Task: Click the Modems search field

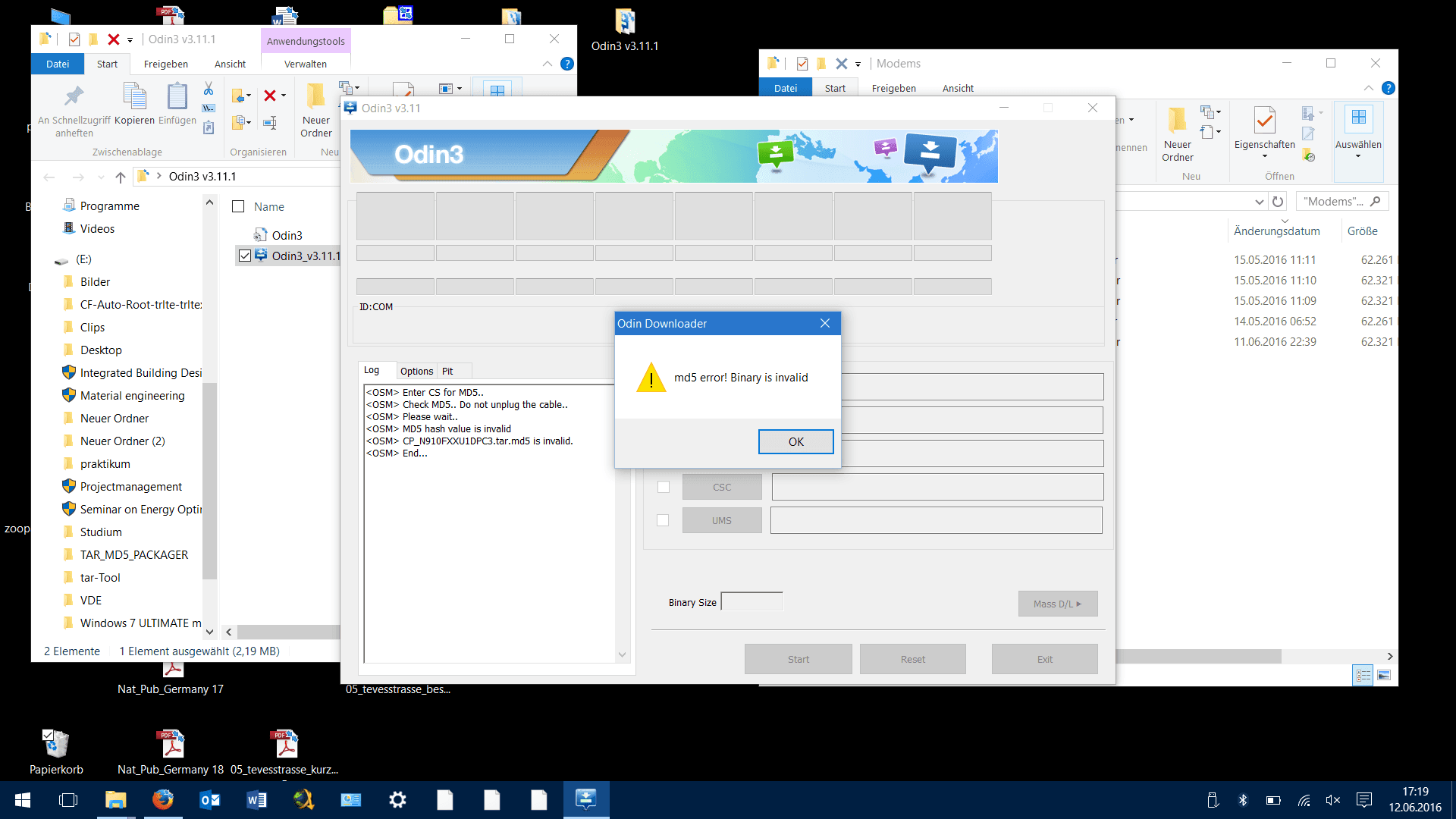Action: [1342, 202]
